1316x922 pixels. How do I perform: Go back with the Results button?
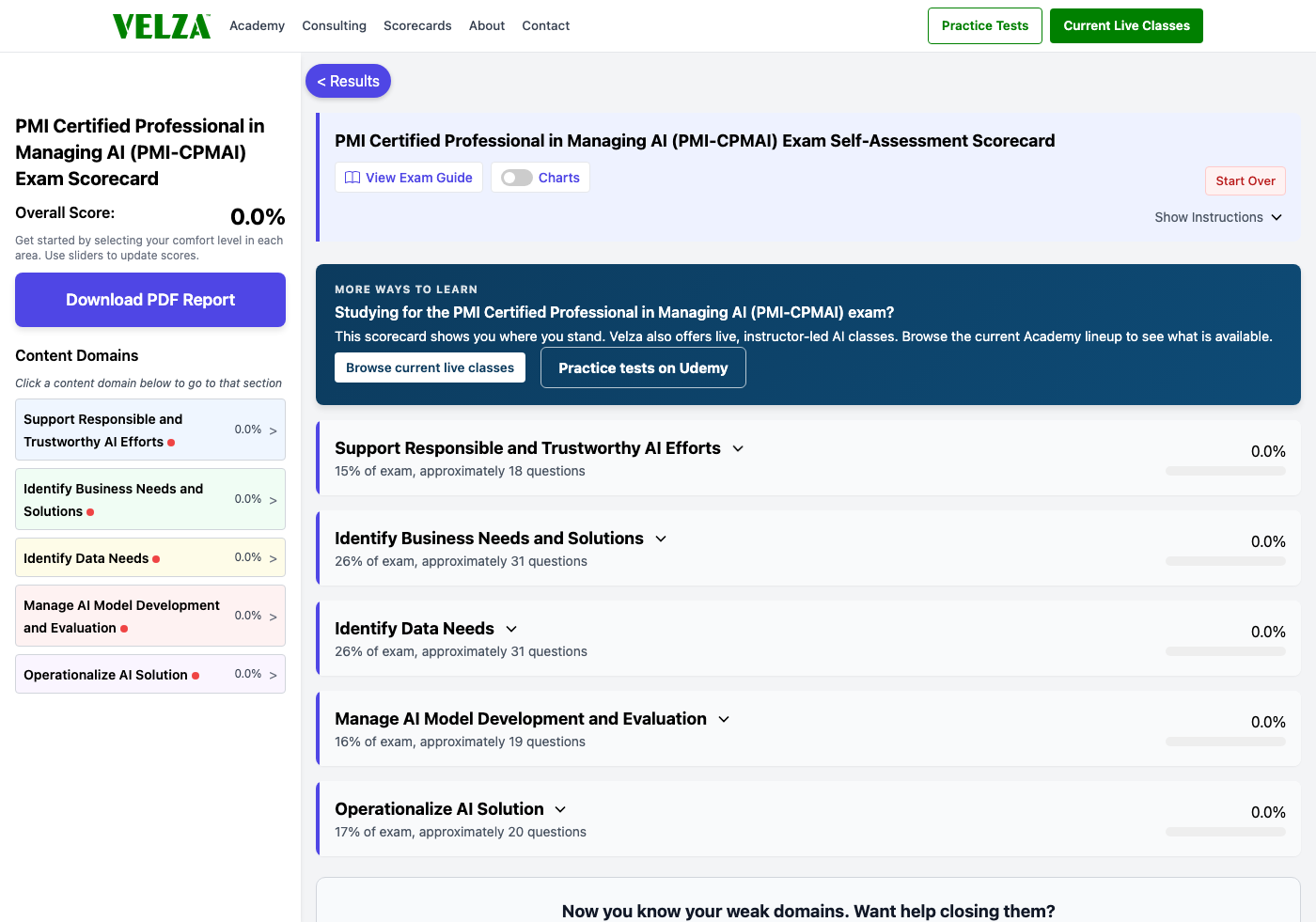[348, 81]
